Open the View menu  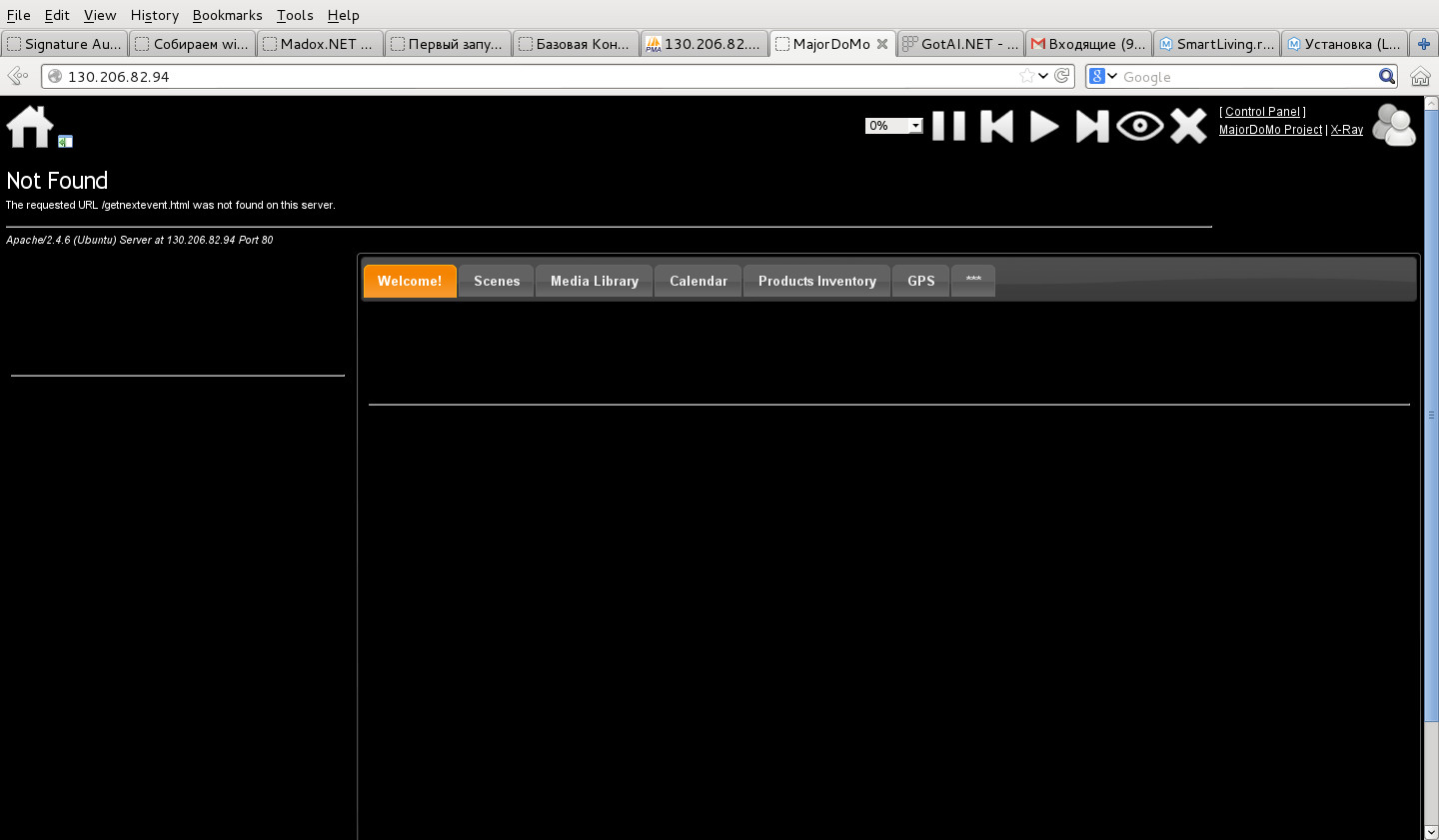coord(100,15)
